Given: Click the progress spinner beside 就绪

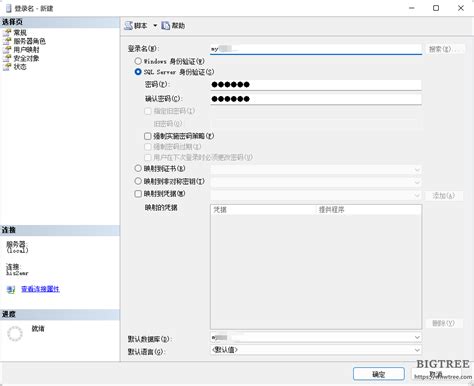Looking at the screenshot, I should (x=15, y=333).
